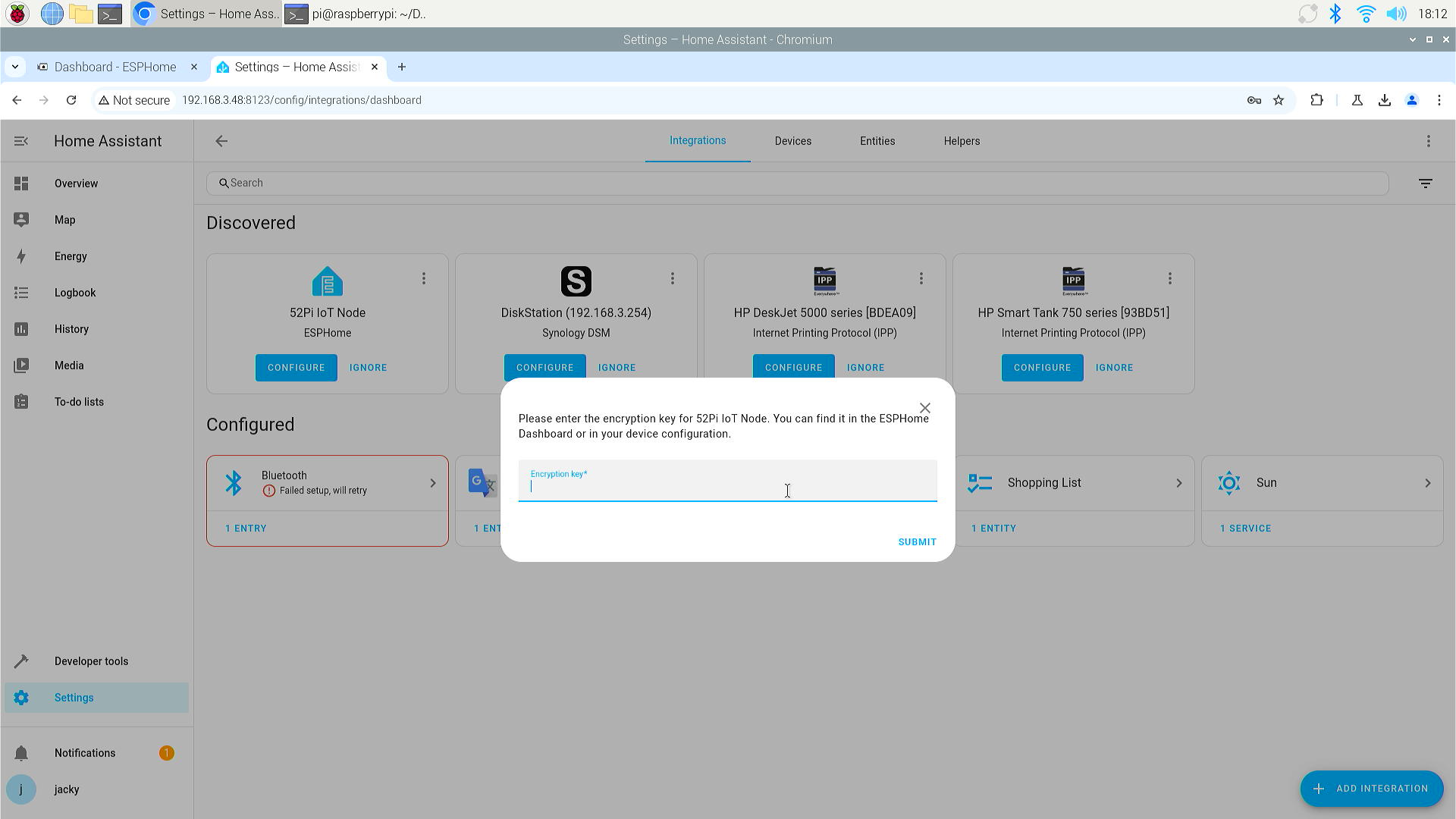1456x819 pixels.
Task: Open browser extensions menu
Action: 1316,100
